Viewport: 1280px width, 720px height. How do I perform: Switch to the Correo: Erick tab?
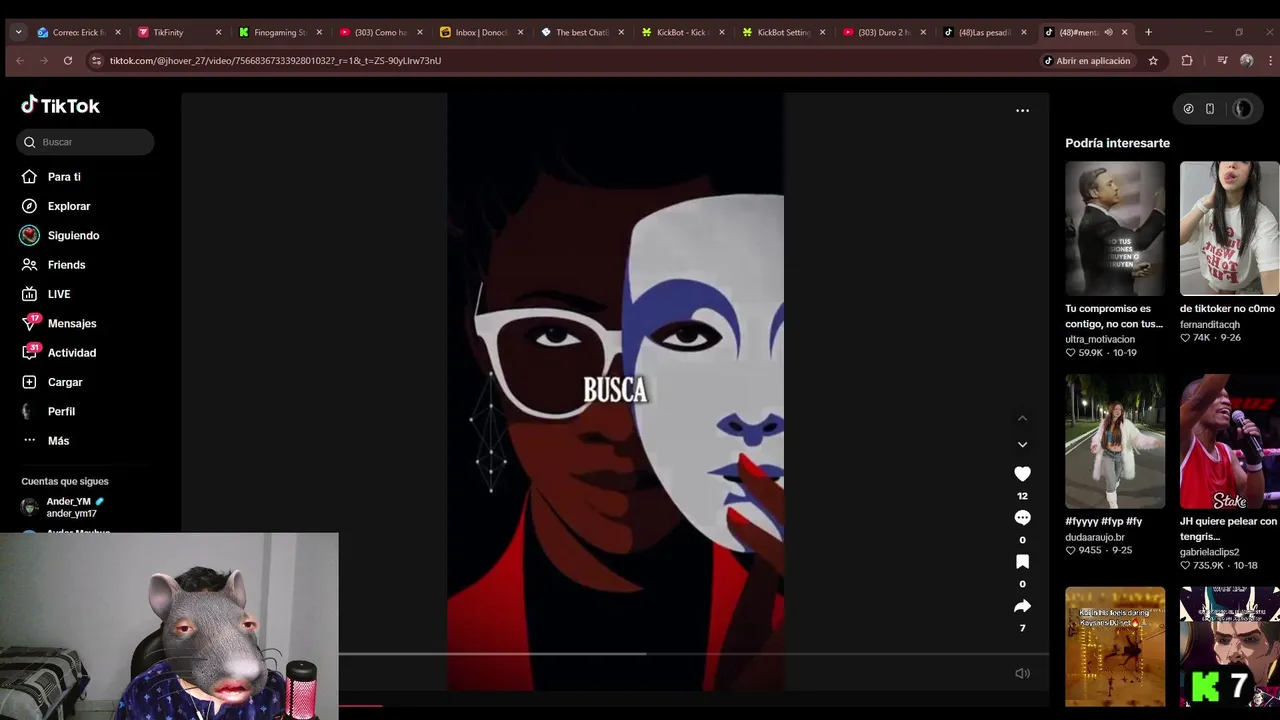78,32
